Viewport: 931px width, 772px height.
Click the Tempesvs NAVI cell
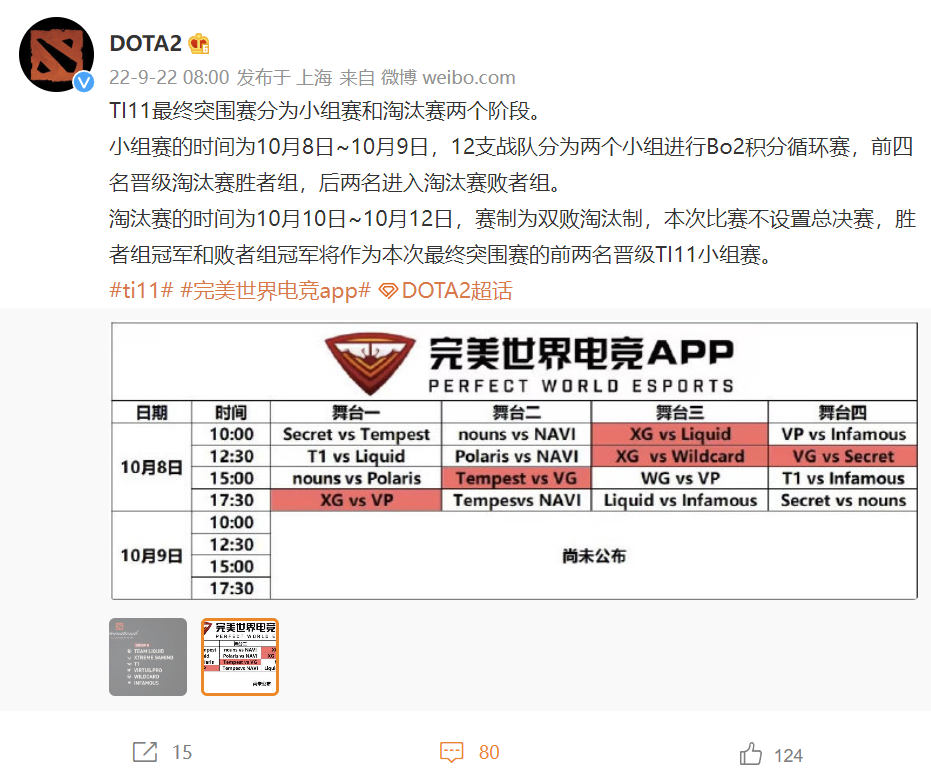coord(516,500)
